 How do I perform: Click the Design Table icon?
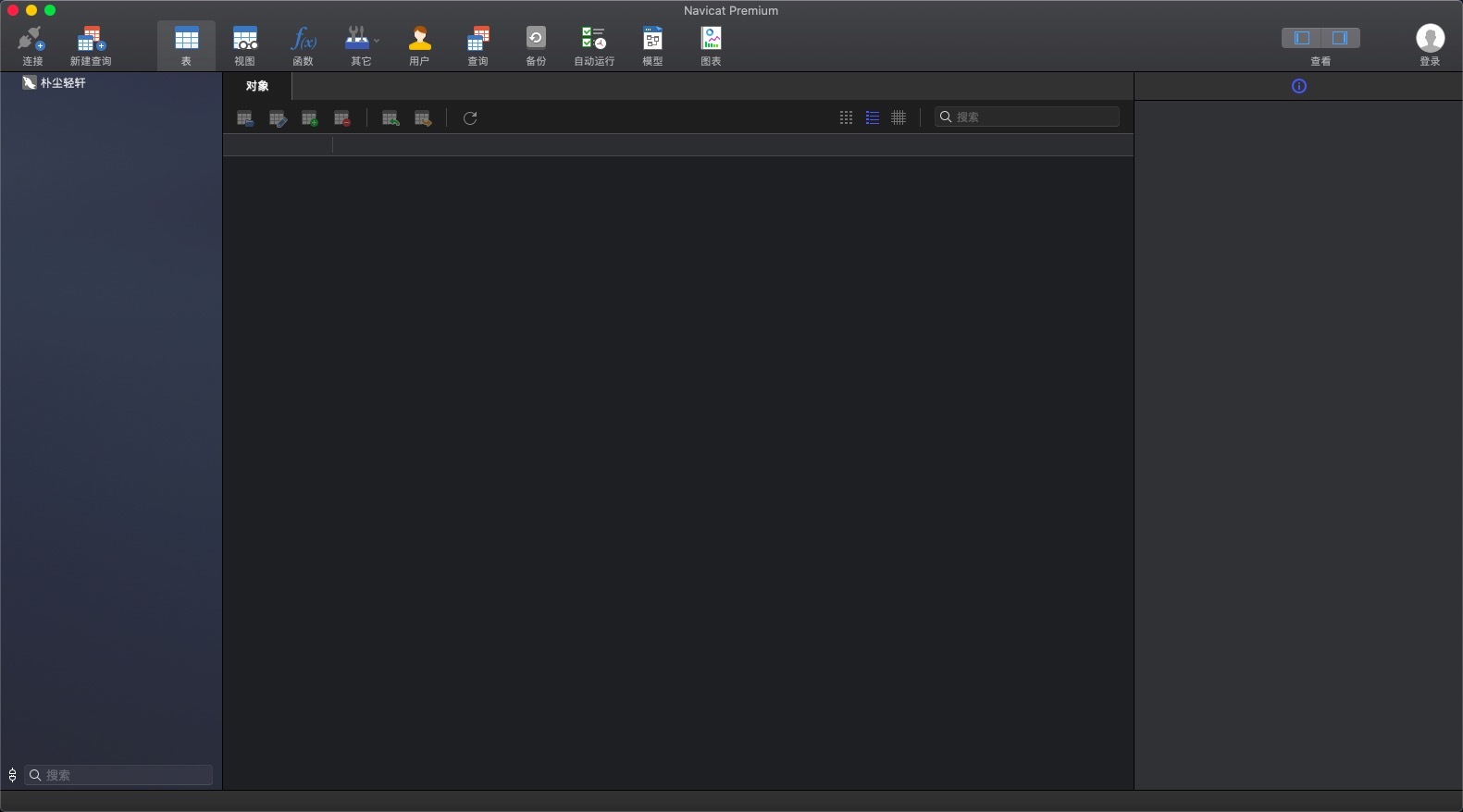[278, 118]
